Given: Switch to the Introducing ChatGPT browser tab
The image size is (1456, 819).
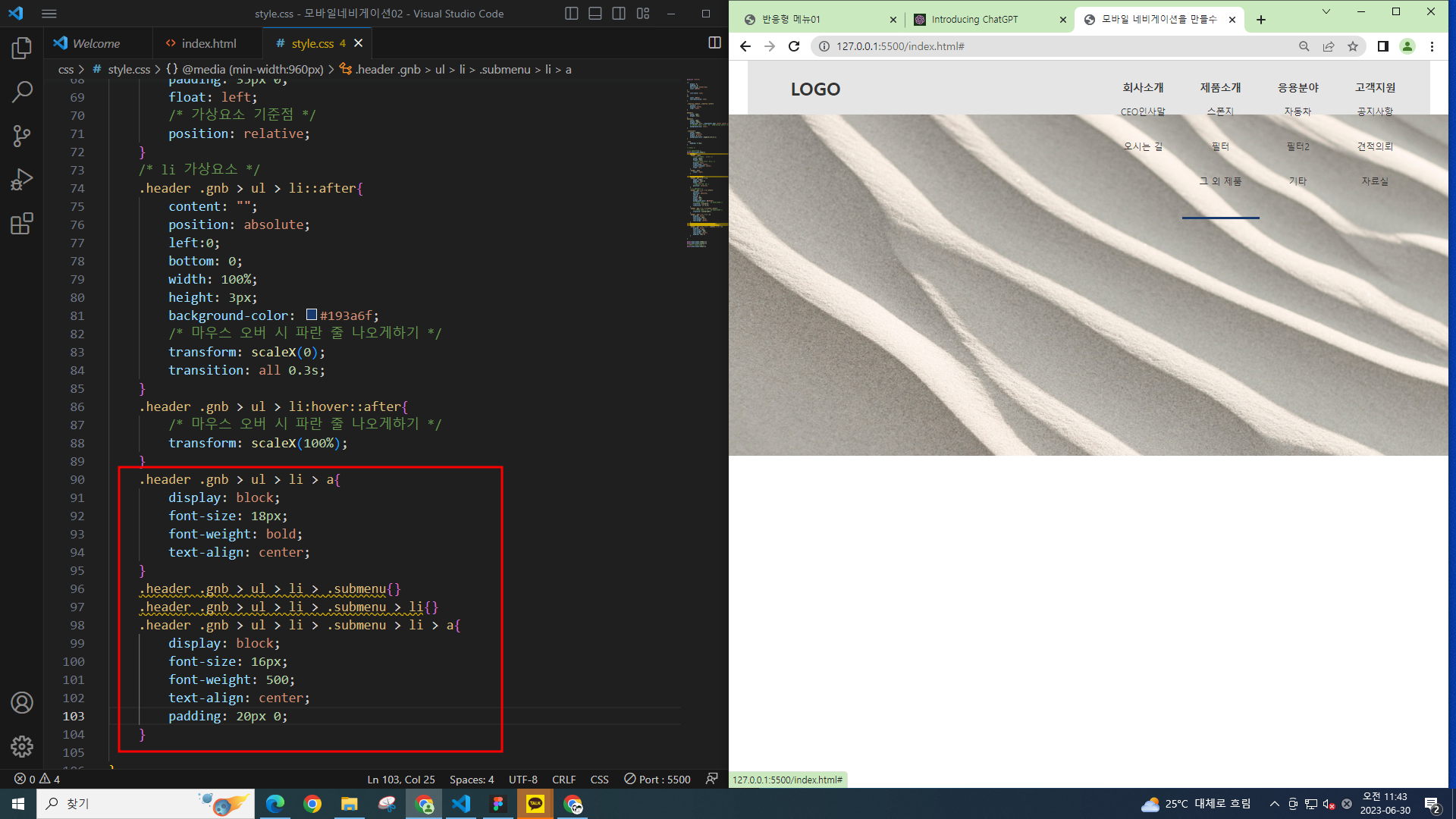Looking at the screenshot, I should [x=974, y=20].
